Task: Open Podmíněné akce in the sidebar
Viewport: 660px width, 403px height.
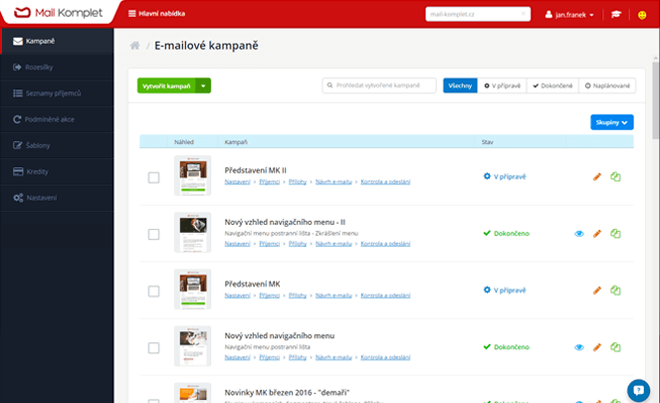Action: [57, 120]
